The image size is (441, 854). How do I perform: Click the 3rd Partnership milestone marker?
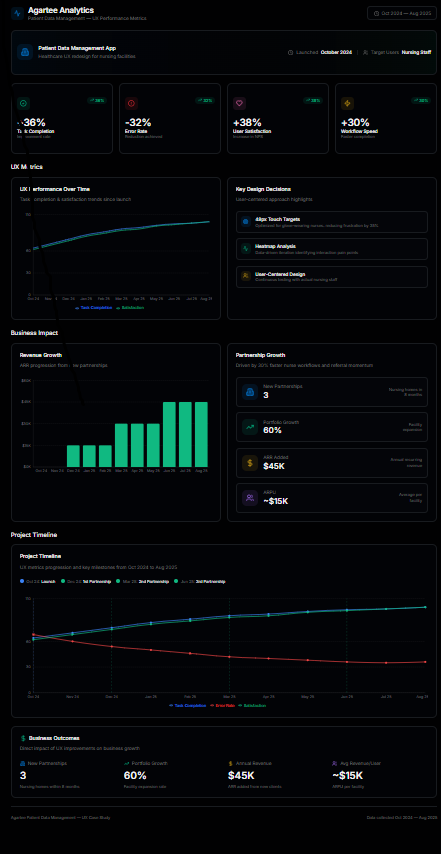(175, 582)
